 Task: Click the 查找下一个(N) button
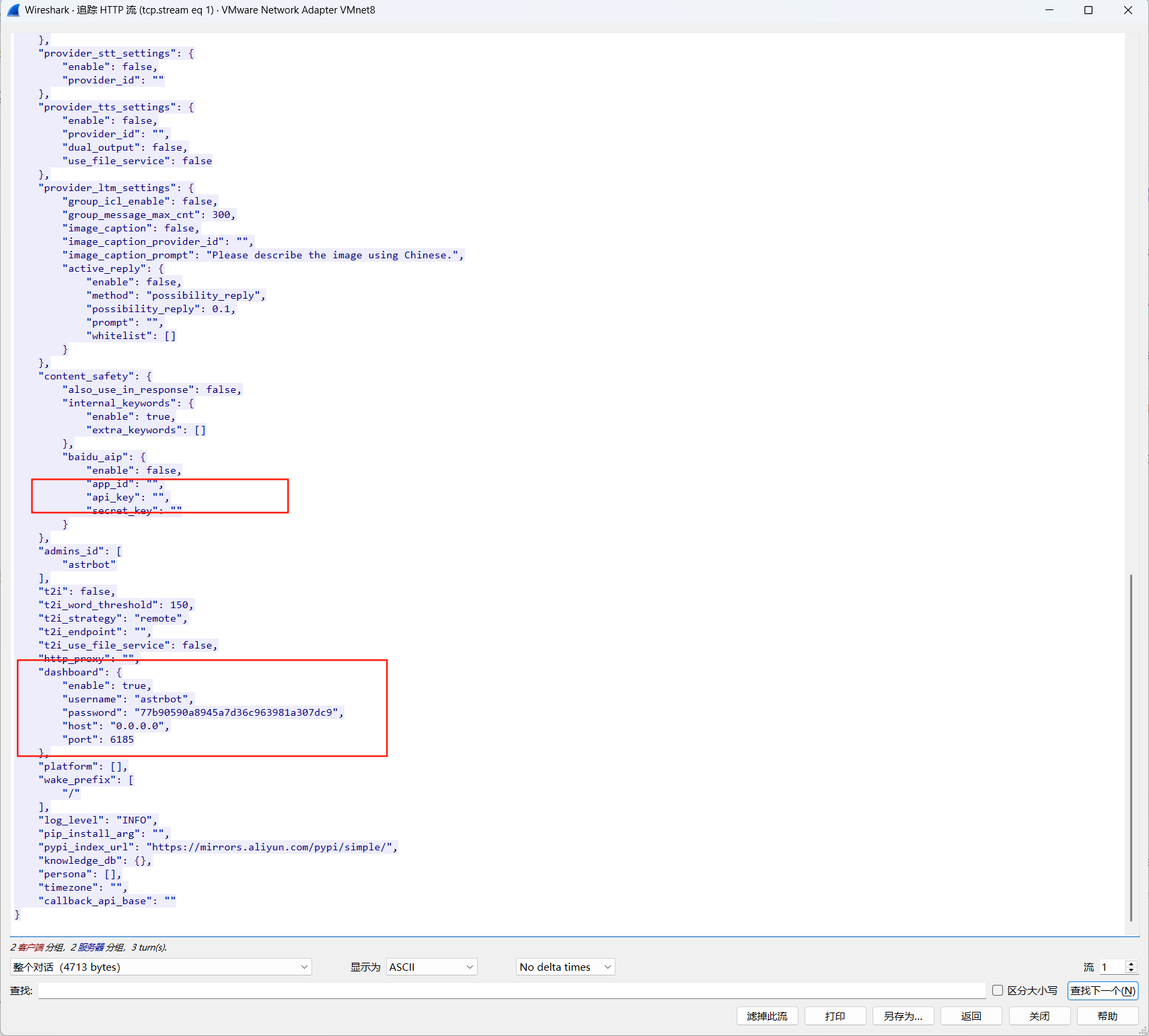[1103, 990]
